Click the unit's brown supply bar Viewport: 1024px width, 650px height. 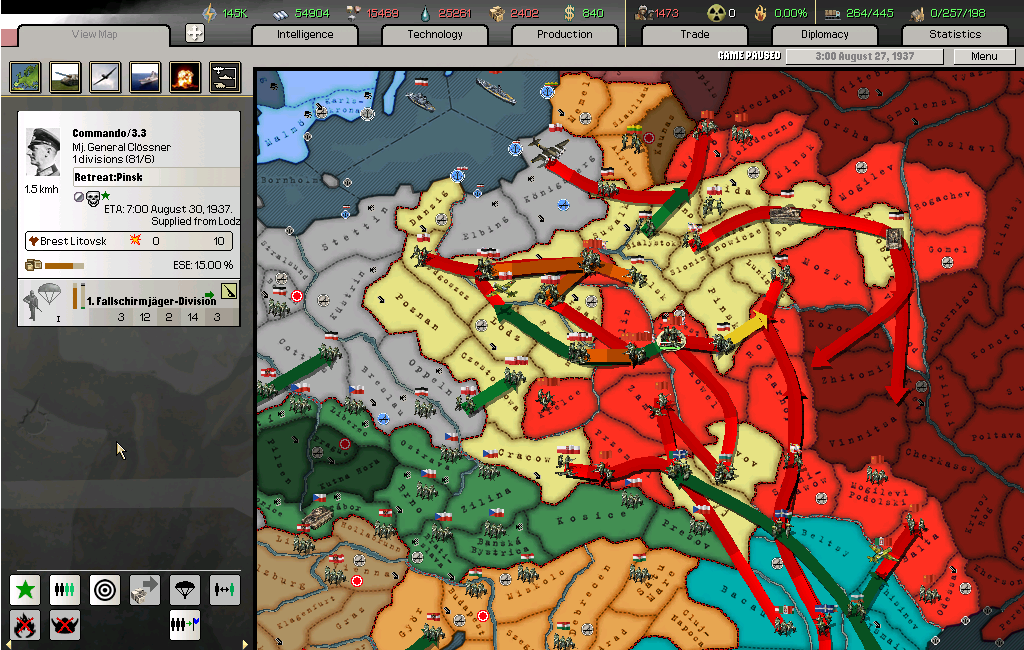[x=64, y=265]
